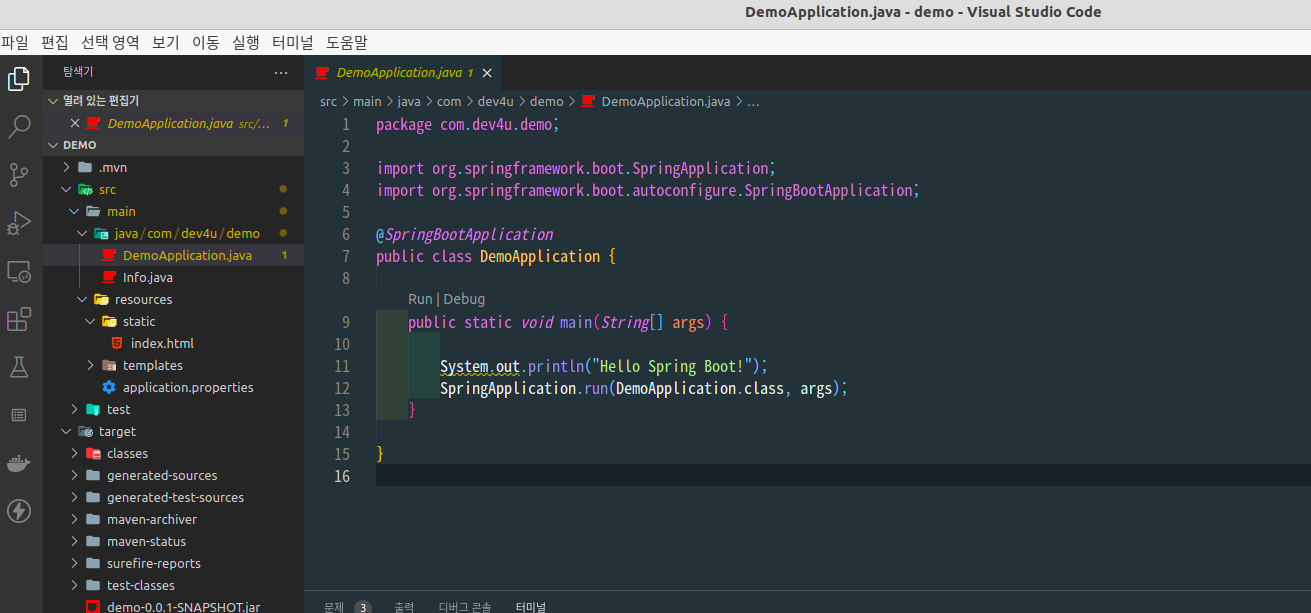The width and height of the screenshot is (1311, 613).
Task: Click Java file icon on editor tab
Action: [322, 73]
